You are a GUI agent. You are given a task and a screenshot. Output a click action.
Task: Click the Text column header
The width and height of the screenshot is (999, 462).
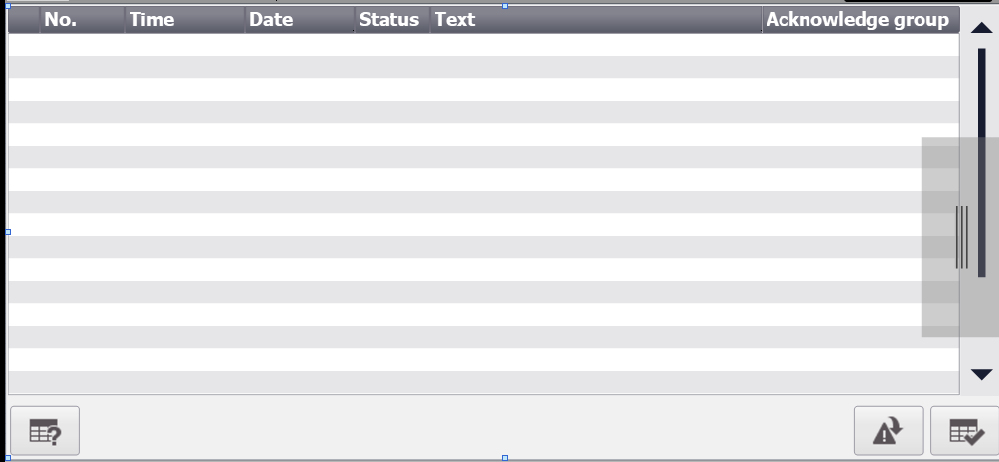pyautogui.click(x=595, y=20)
